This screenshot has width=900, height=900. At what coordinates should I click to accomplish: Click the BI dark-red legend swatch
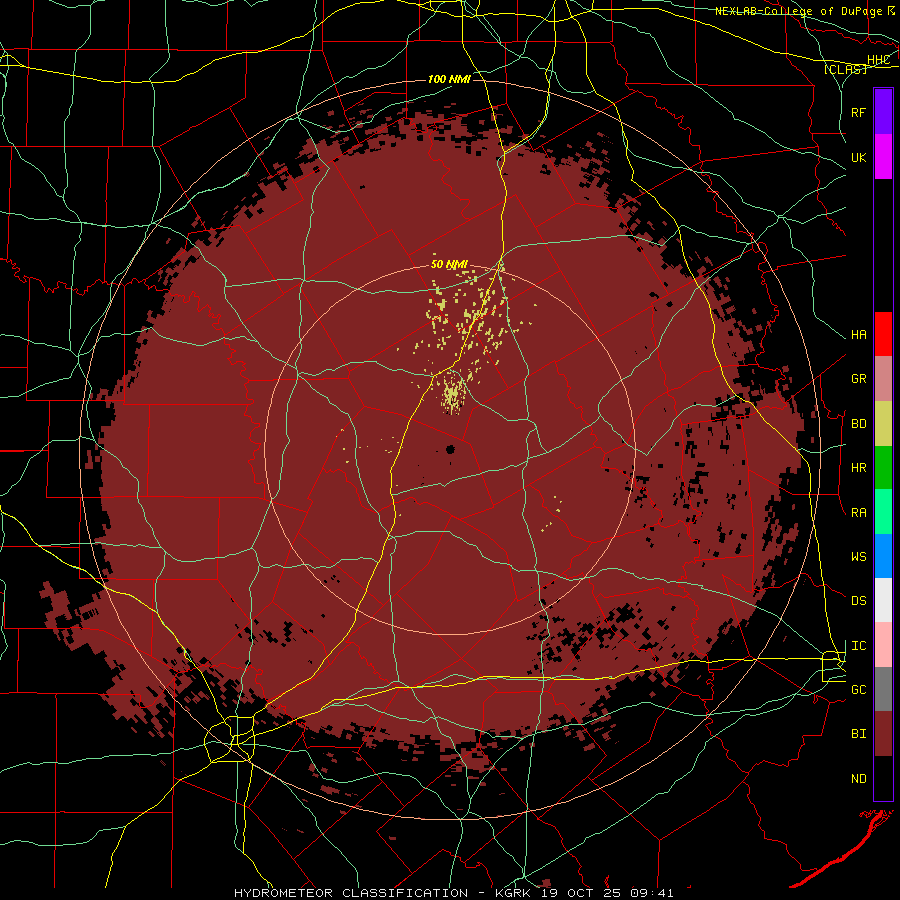[x=883, y=734]
